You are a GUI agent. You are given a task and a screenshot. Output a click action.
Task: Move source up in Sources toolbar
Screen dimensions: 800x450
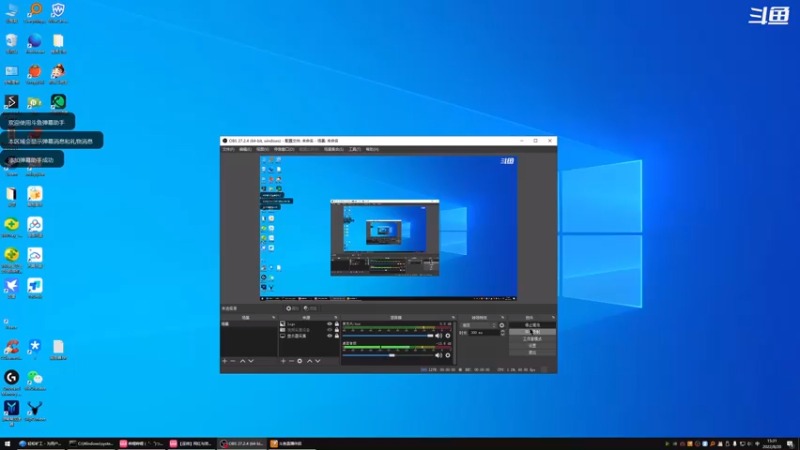click(x=309, y=361)
